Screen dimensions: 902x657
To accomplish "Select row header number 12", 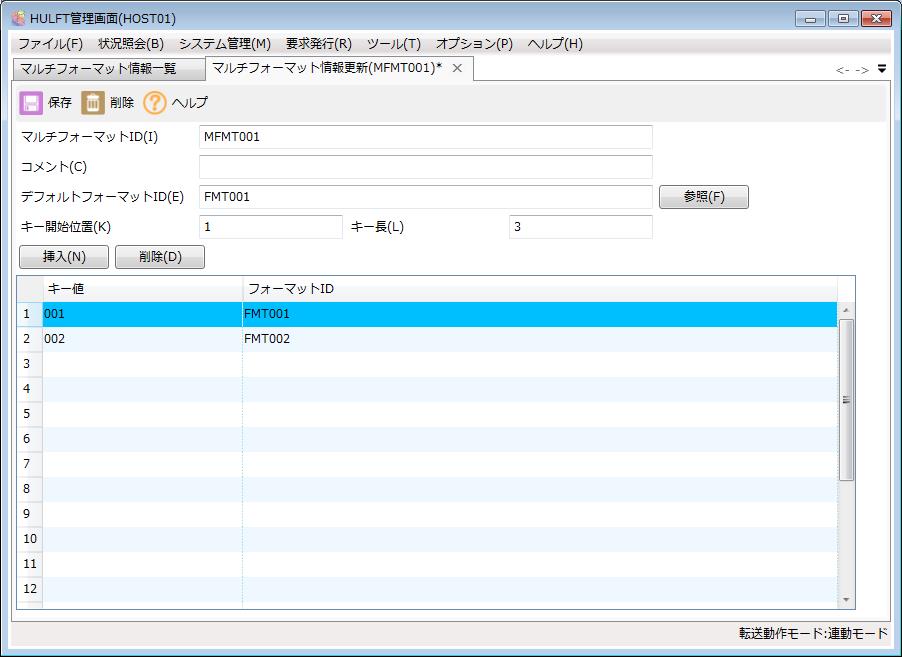I will click(x=29, y=589).
